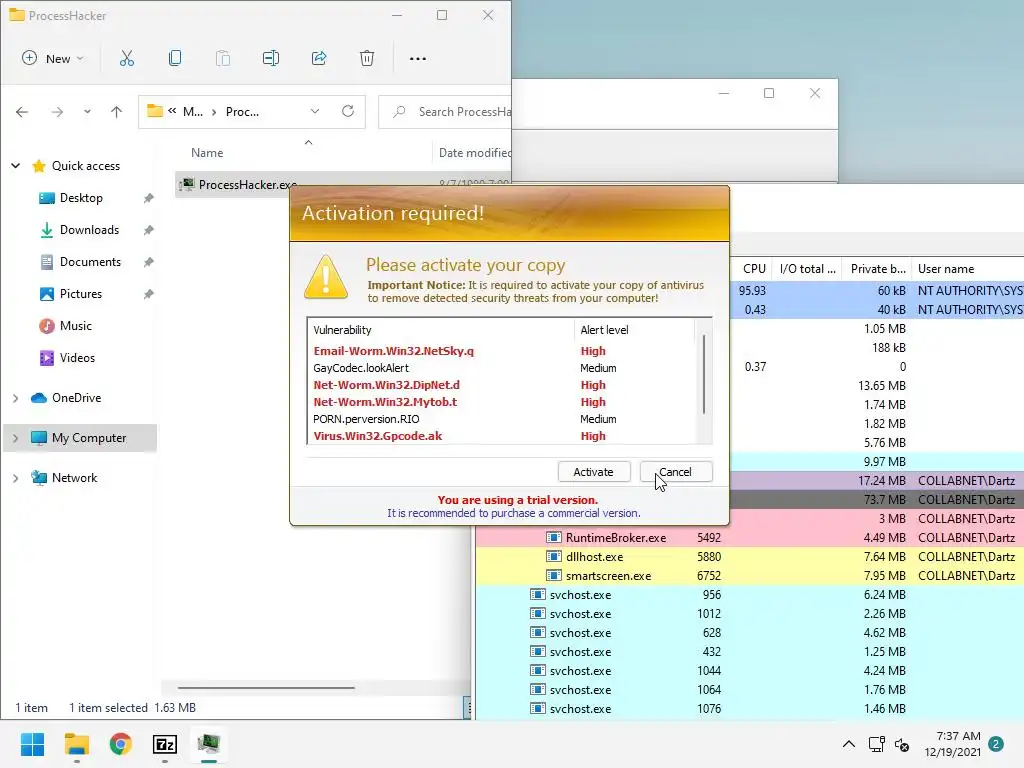The height and width of the screenshot is (768, 1024).
Task: Click the Delete trash icon in Explorer toolbar
Action: 367,58
